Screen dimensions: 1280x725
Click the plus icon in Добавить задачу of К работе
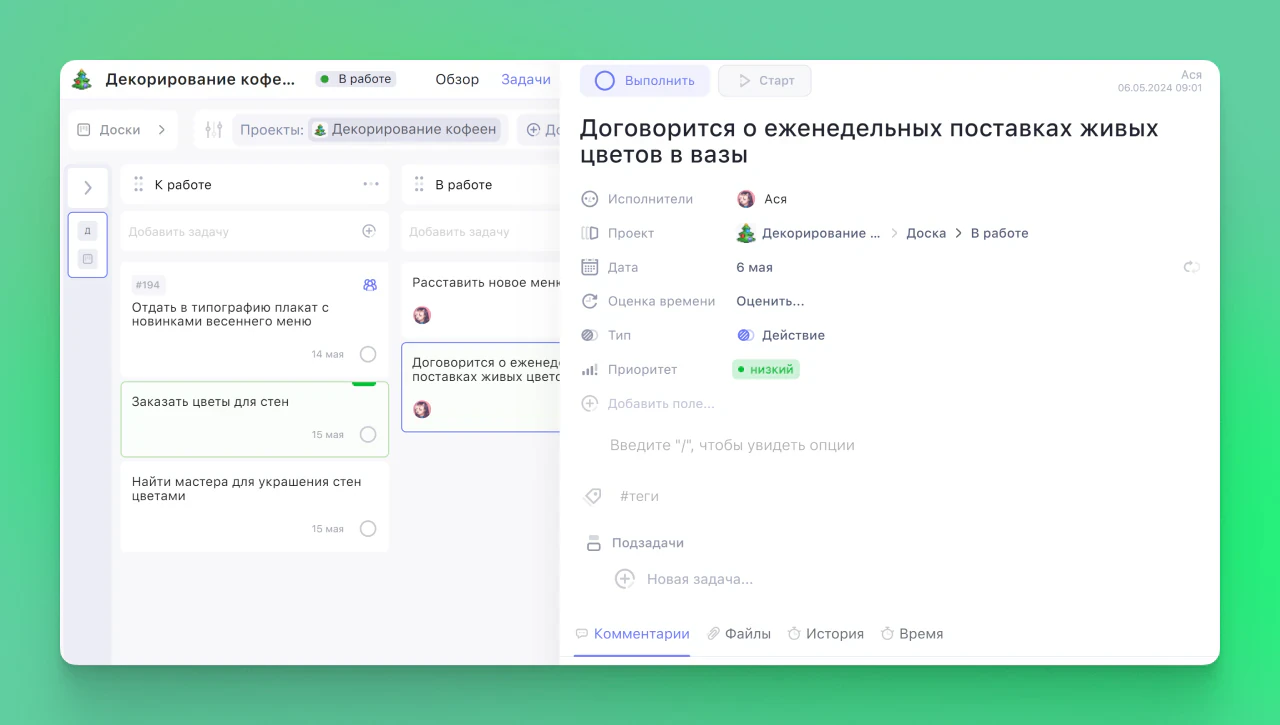click(x=369, y=231)
